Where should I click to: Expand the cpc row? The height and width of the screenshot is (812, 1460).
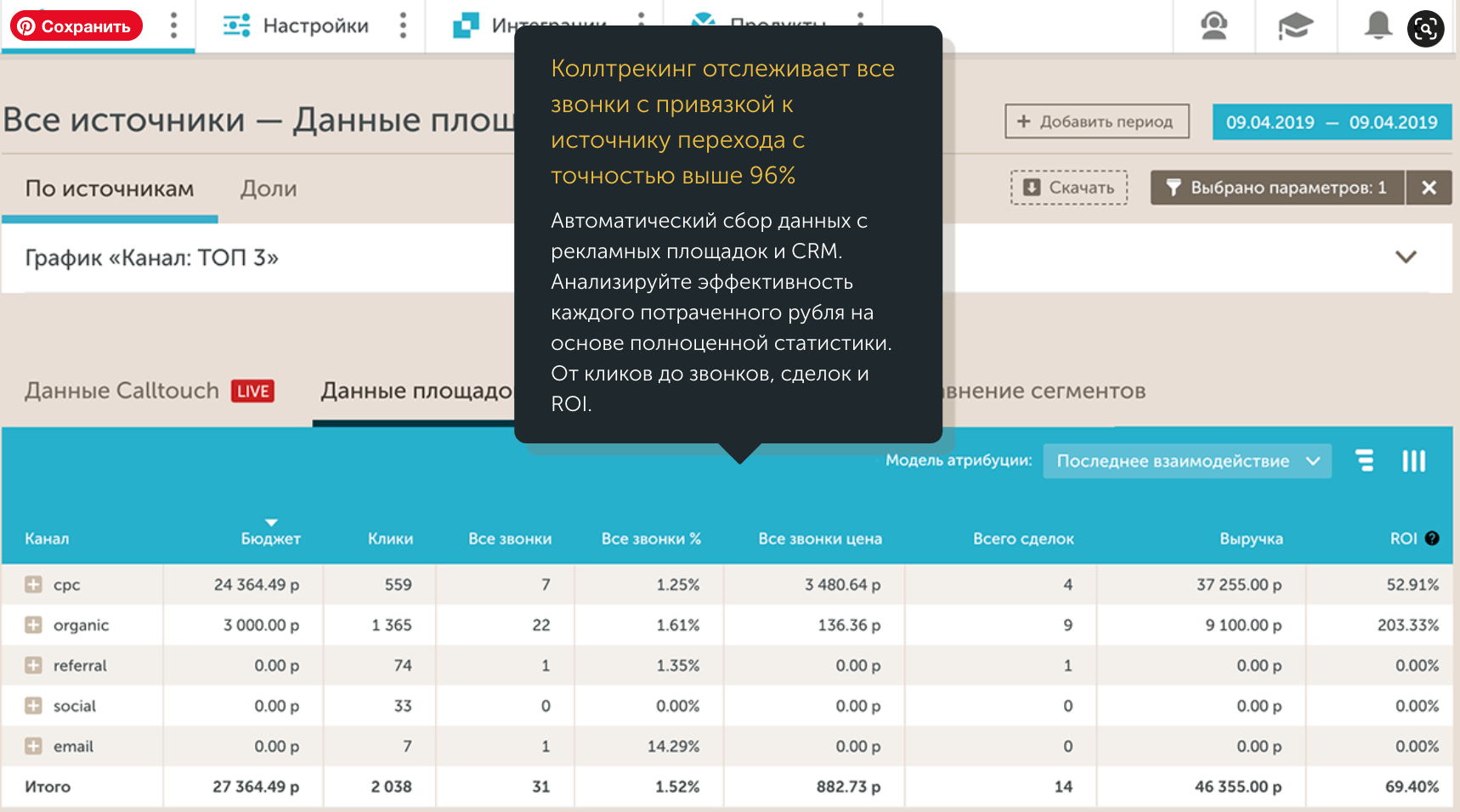pyautogui.click(x=33, y=584)
